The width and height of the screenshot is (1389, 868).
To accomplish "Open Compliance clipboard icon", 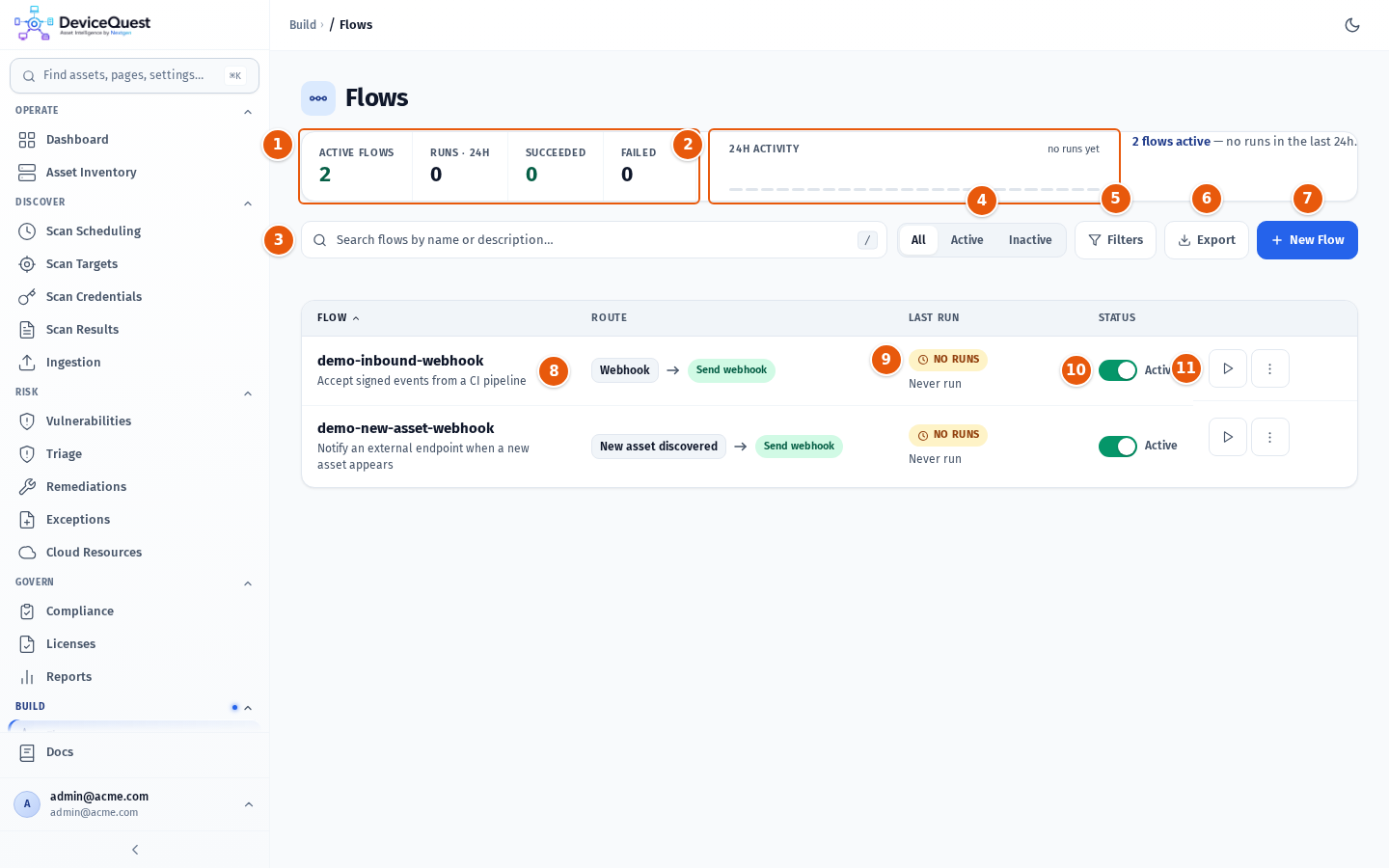I will [27, 611].
